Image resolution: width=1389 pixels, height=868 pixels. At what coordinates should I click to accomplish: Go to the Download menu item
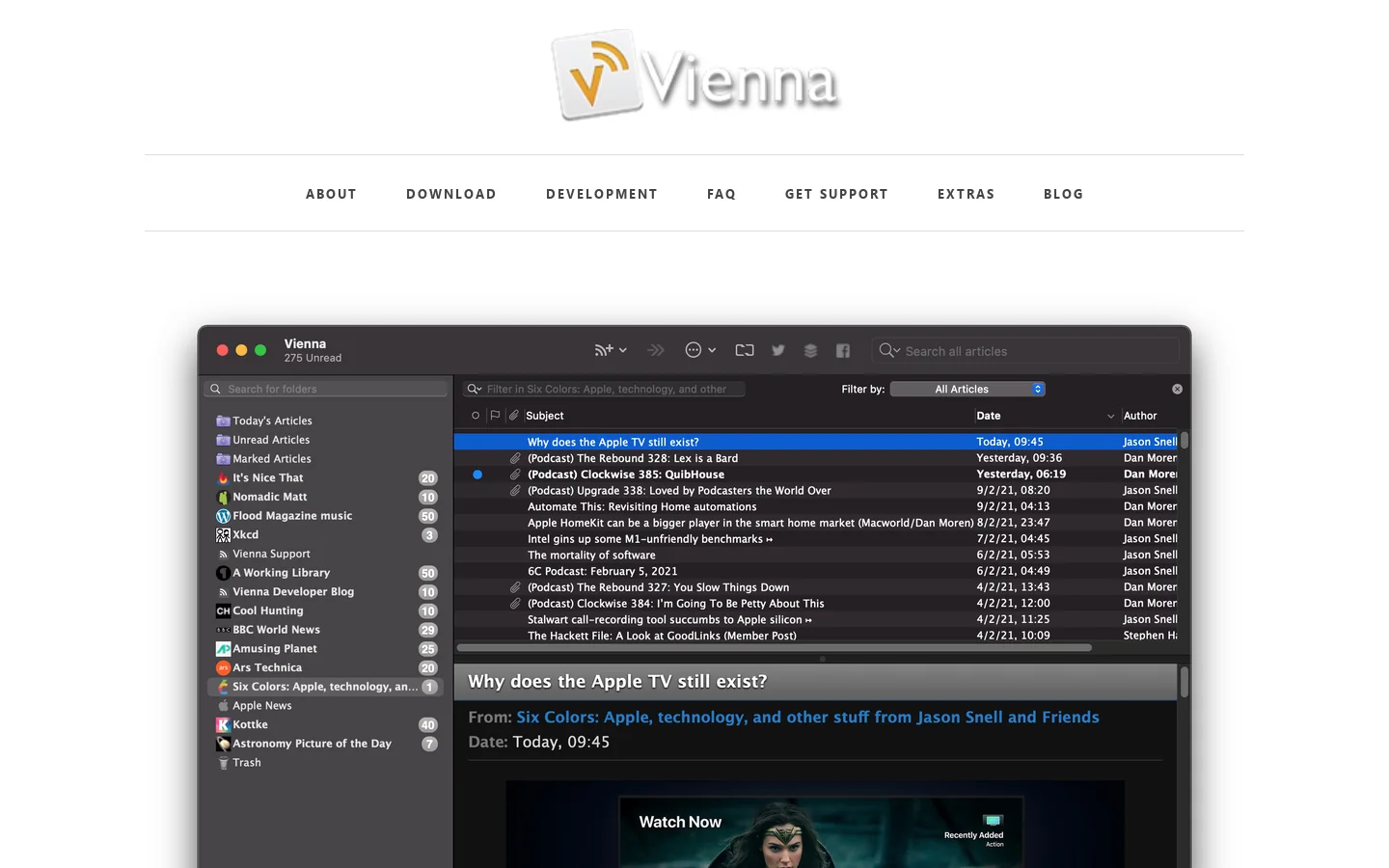[451, 194]
